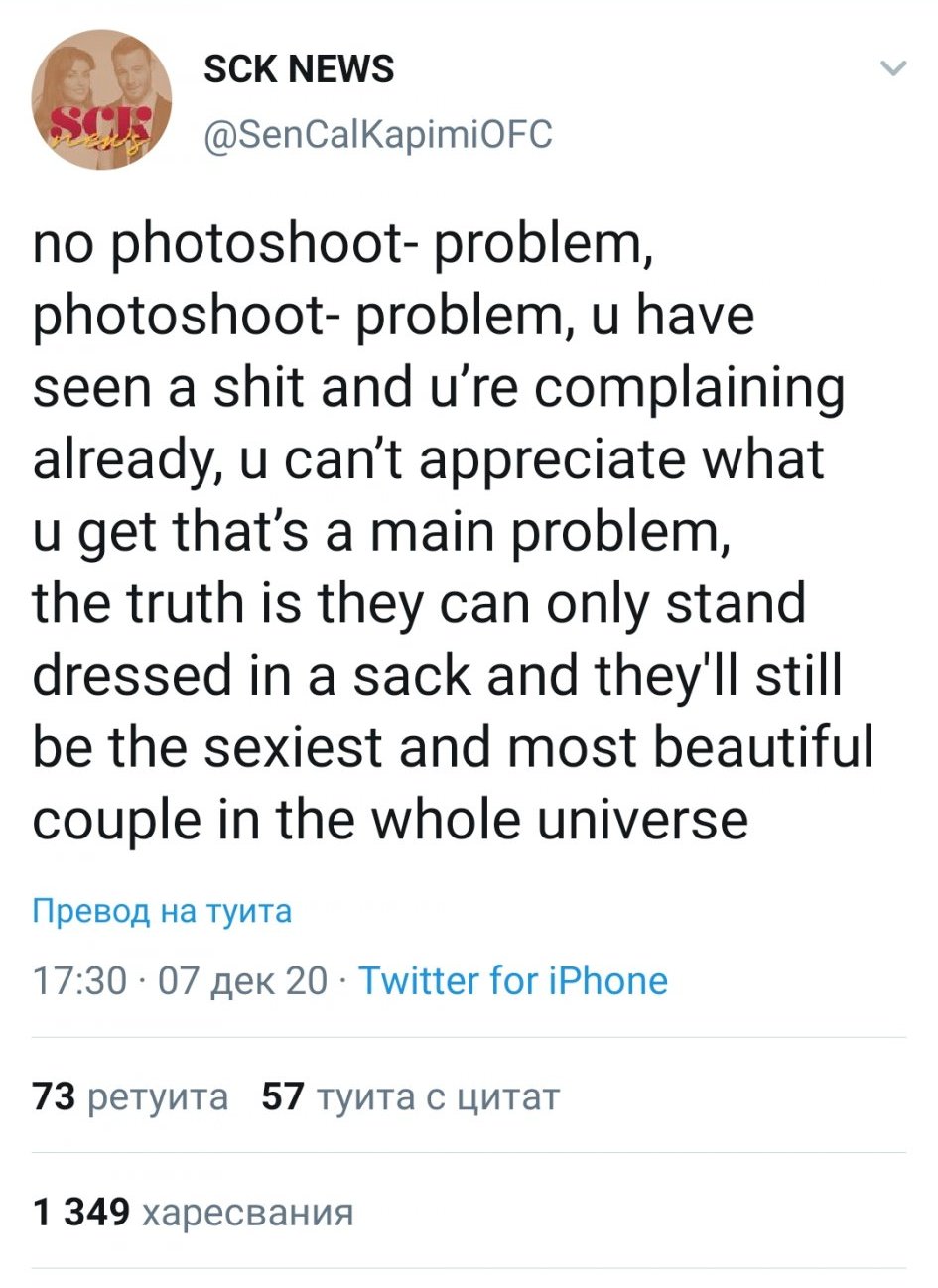
Task: Open the SCK NEWS profile picture
Action: click(x=101, y=99)
